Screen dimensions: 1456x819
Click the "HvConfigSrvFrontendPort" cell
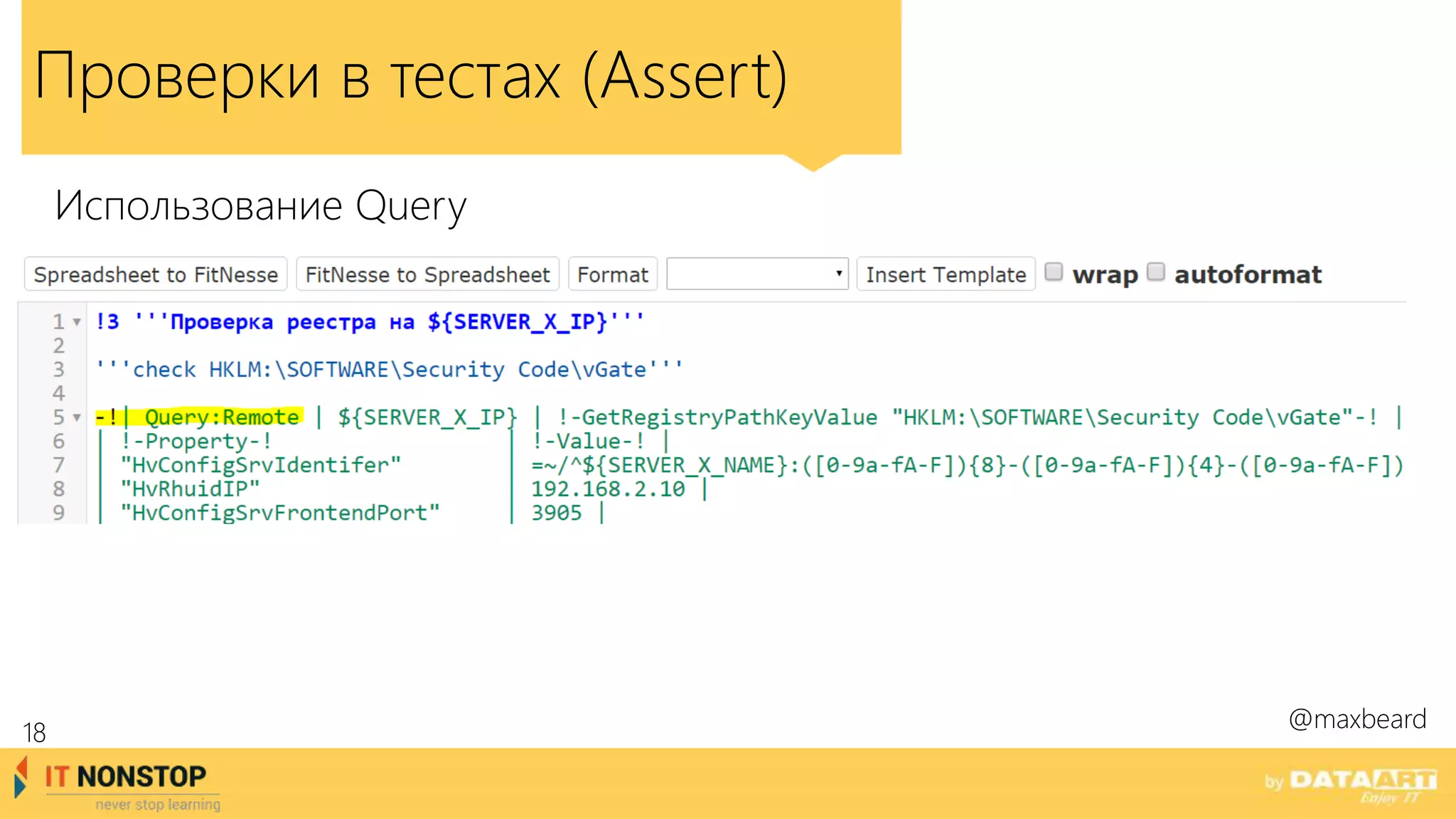[280, 513]
